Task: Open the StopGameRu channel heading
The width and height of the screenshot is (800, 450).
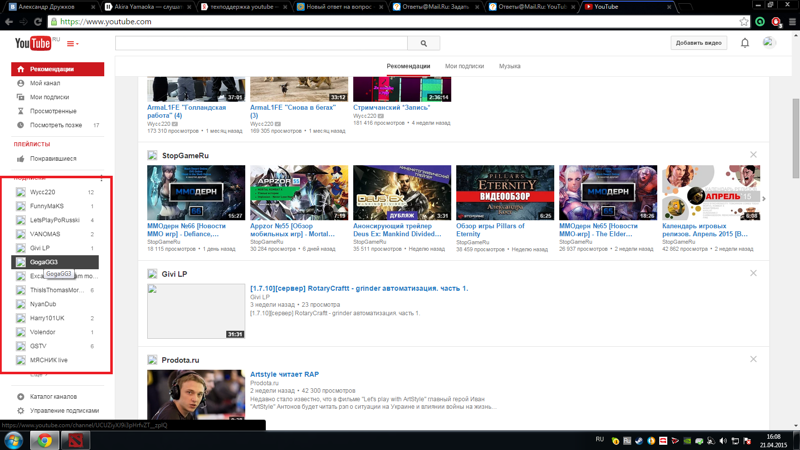Action: point(185,156)
